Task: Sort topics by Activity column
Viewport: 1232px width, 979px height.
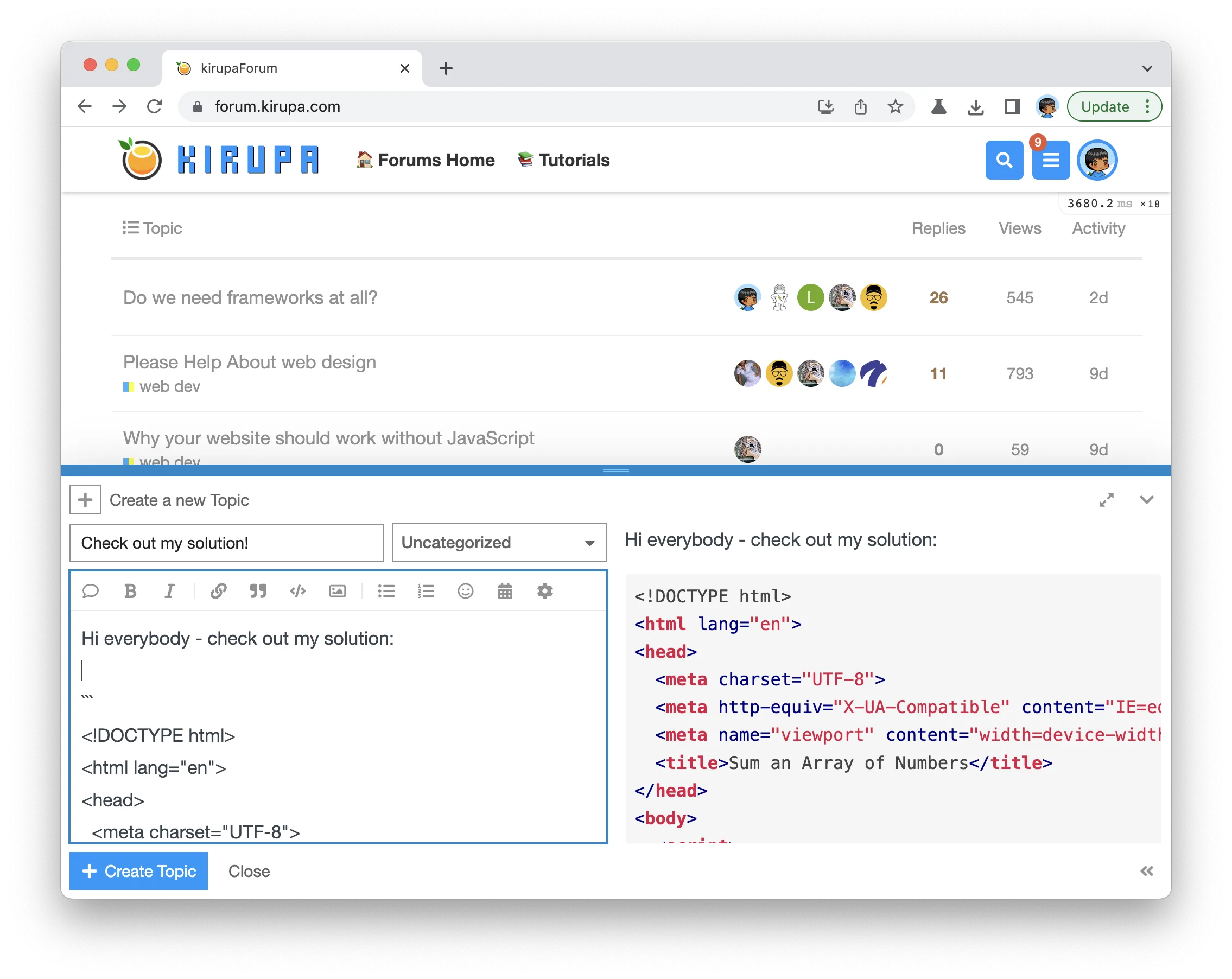Action: coord(1098,228)
